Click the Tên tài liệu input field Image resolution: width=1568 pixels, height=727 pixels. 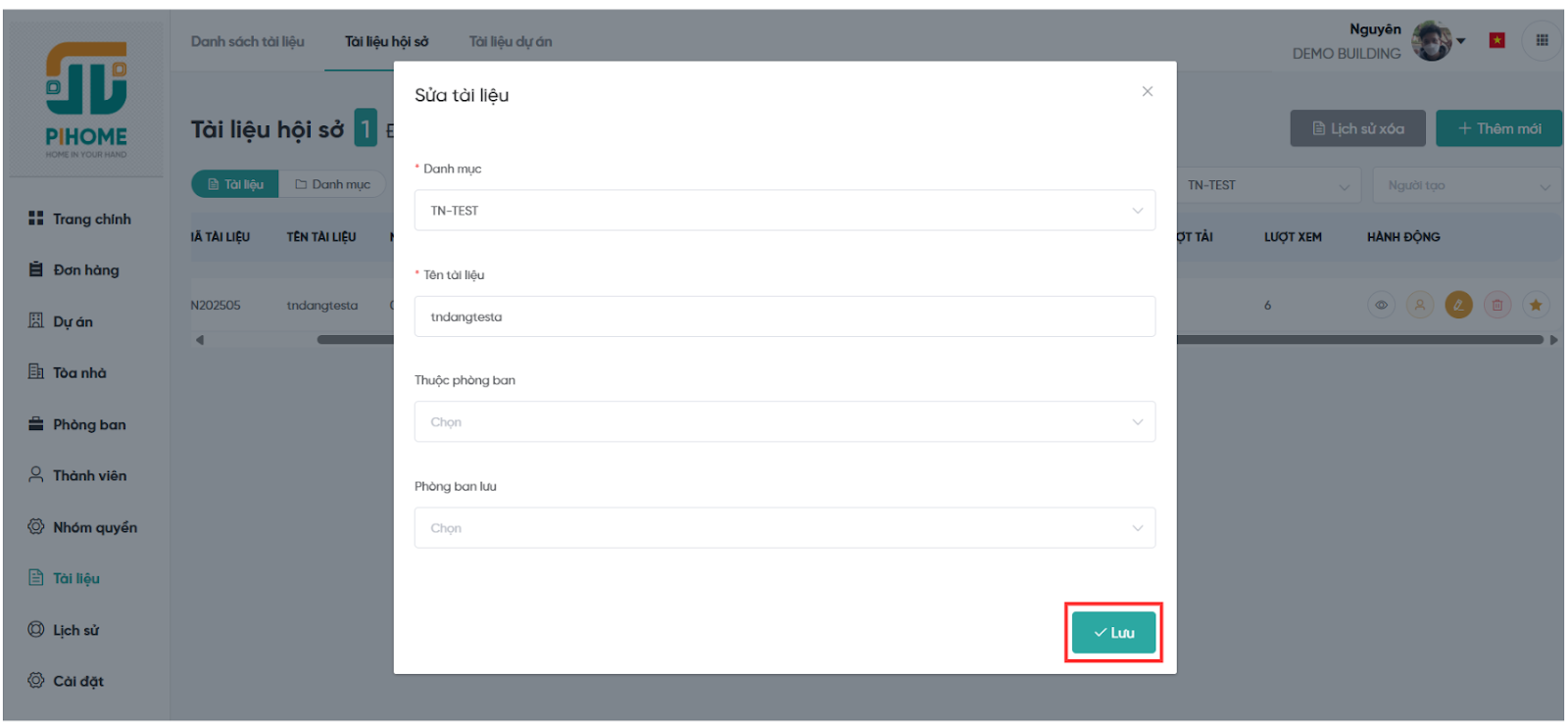tap(784, 316)
